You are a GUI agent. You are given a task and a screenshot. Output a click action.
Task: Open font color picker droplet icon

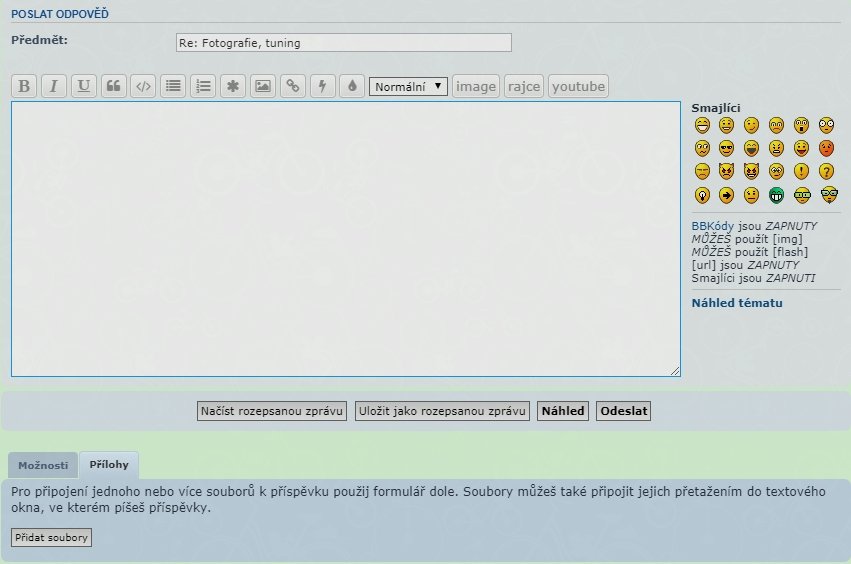pos(351,86)
